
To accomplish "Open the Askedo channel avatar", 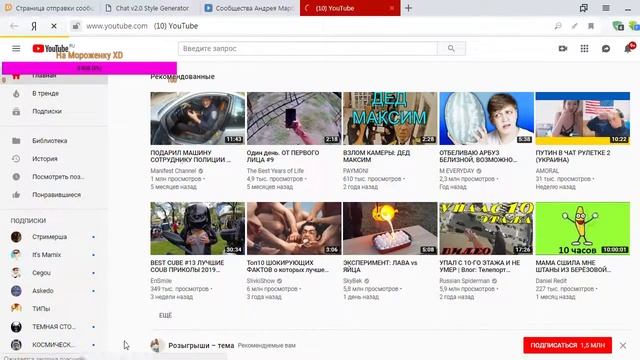I will pyautogui.click(x=16, y=291).
